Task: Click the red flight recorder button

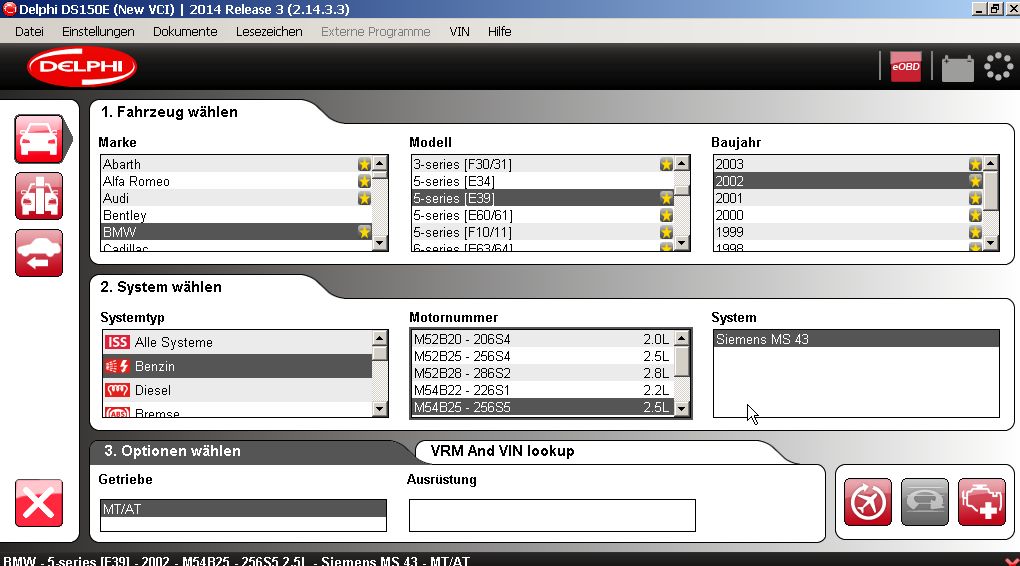Action: tap(868, 502)
